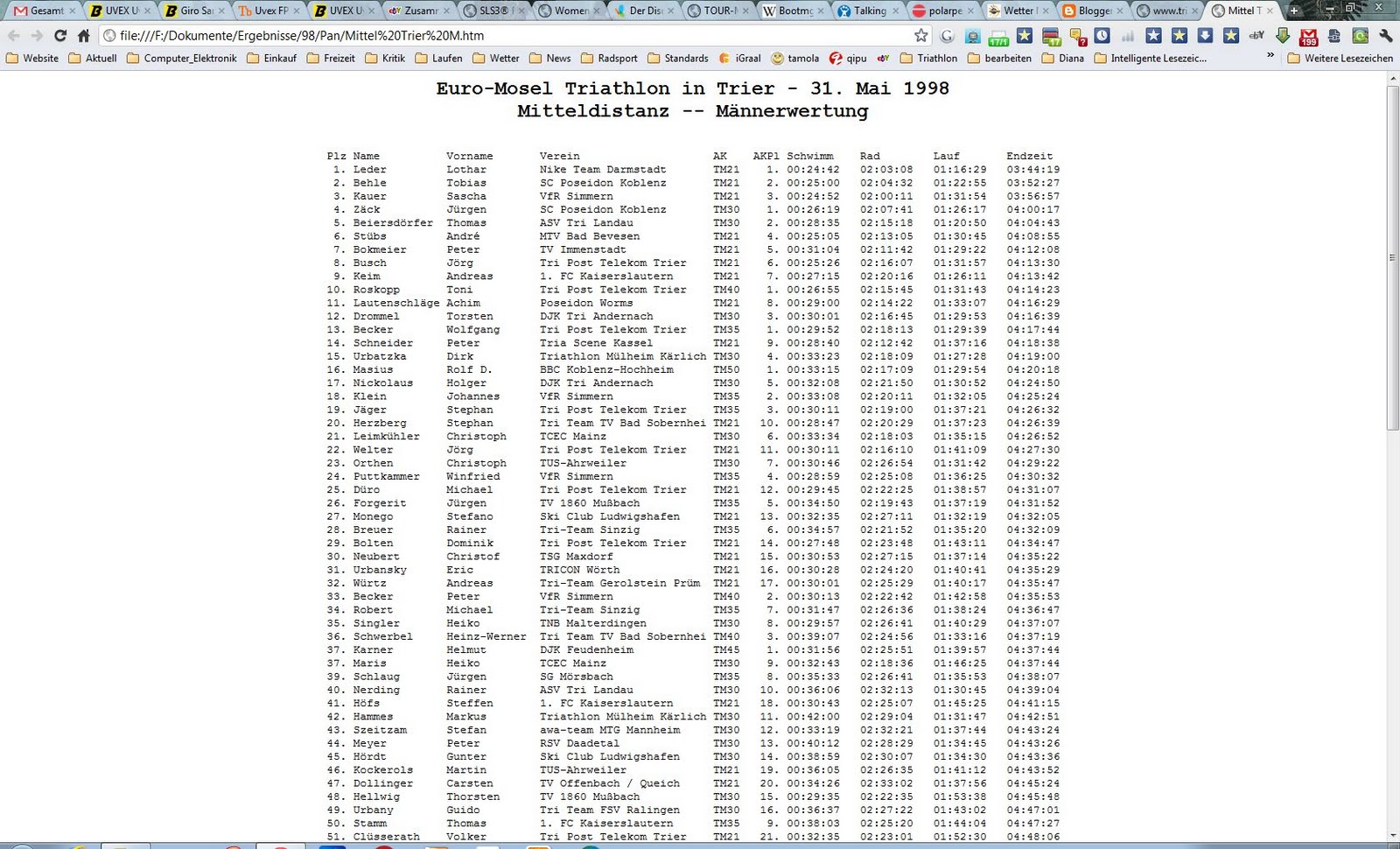Click the 'Endzeit' column header

click(x=1029, y=157)
